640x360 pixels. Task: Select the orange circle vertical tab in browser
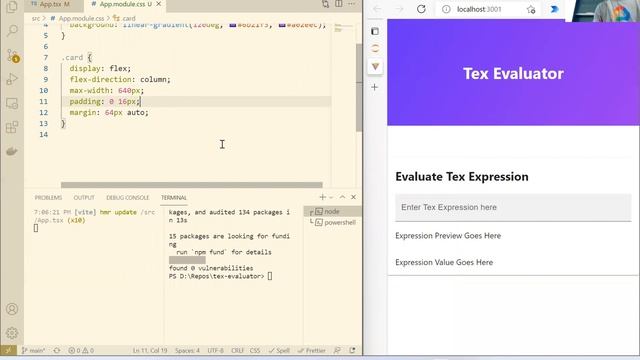(375, 49)
